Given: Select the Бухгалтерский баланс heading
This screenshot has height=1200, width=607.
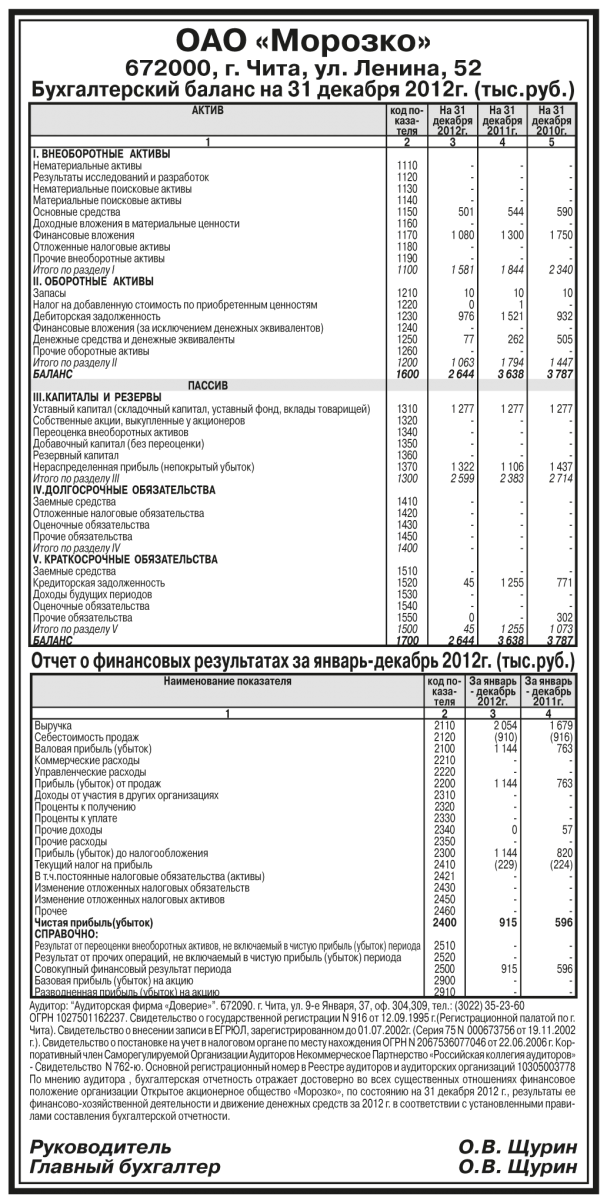Looking at the screenshot, I should [x=304, y=88].
